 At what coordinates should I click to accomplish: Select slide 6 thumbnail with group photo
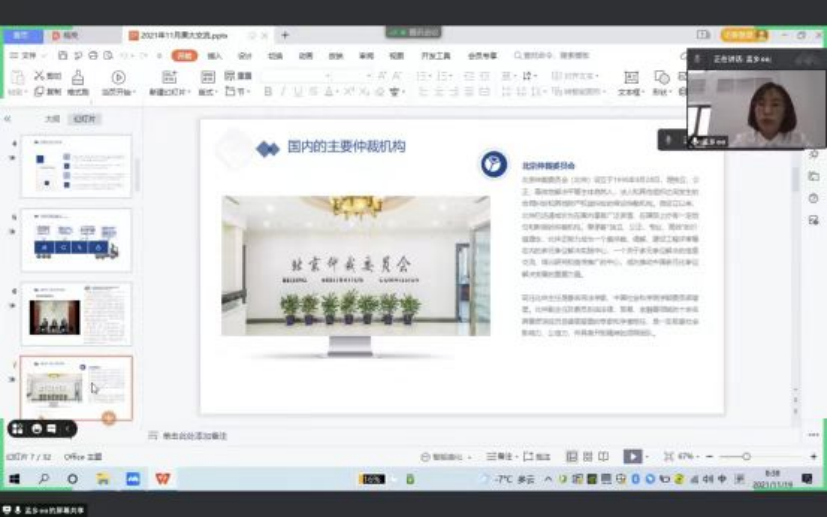point(76,314)
